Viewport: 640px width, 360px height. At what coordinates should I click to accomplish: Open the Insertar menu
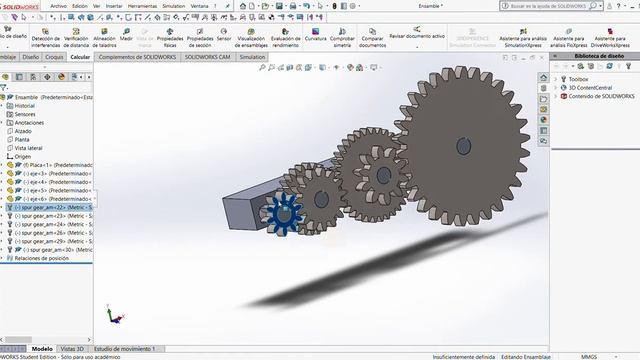click(114, 6)
